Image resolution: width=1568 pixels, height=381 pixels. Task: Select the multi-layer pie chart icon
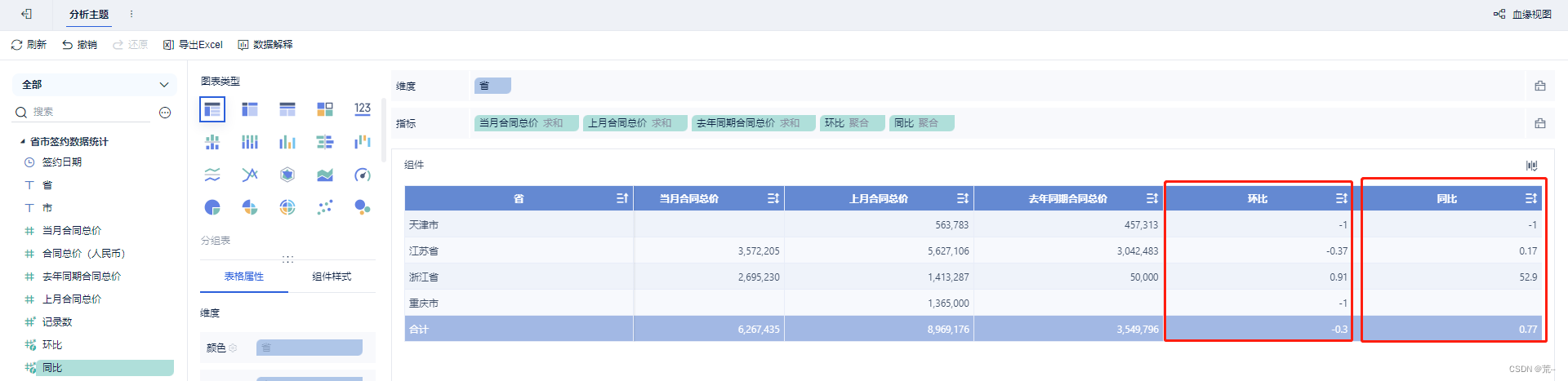(x=287, y=207)
